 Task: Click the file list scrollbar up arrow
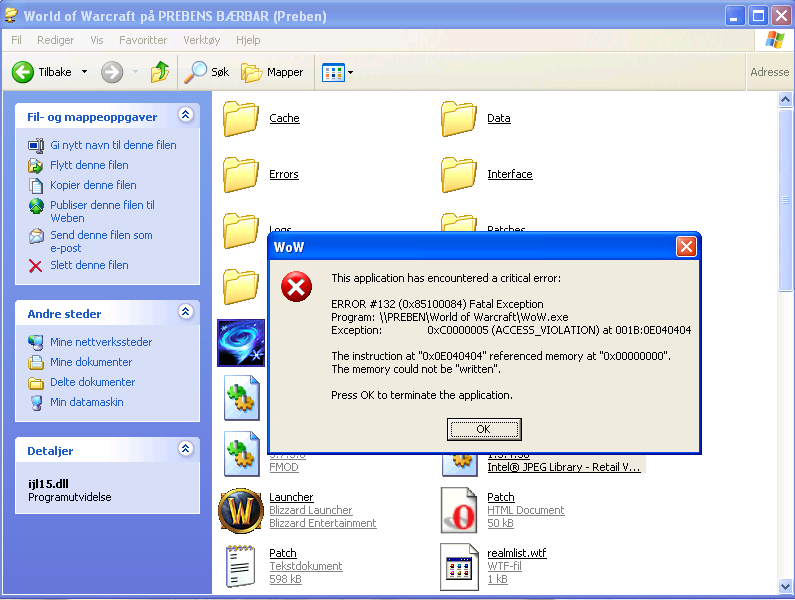pyautogui.click(x=785, y=99)
